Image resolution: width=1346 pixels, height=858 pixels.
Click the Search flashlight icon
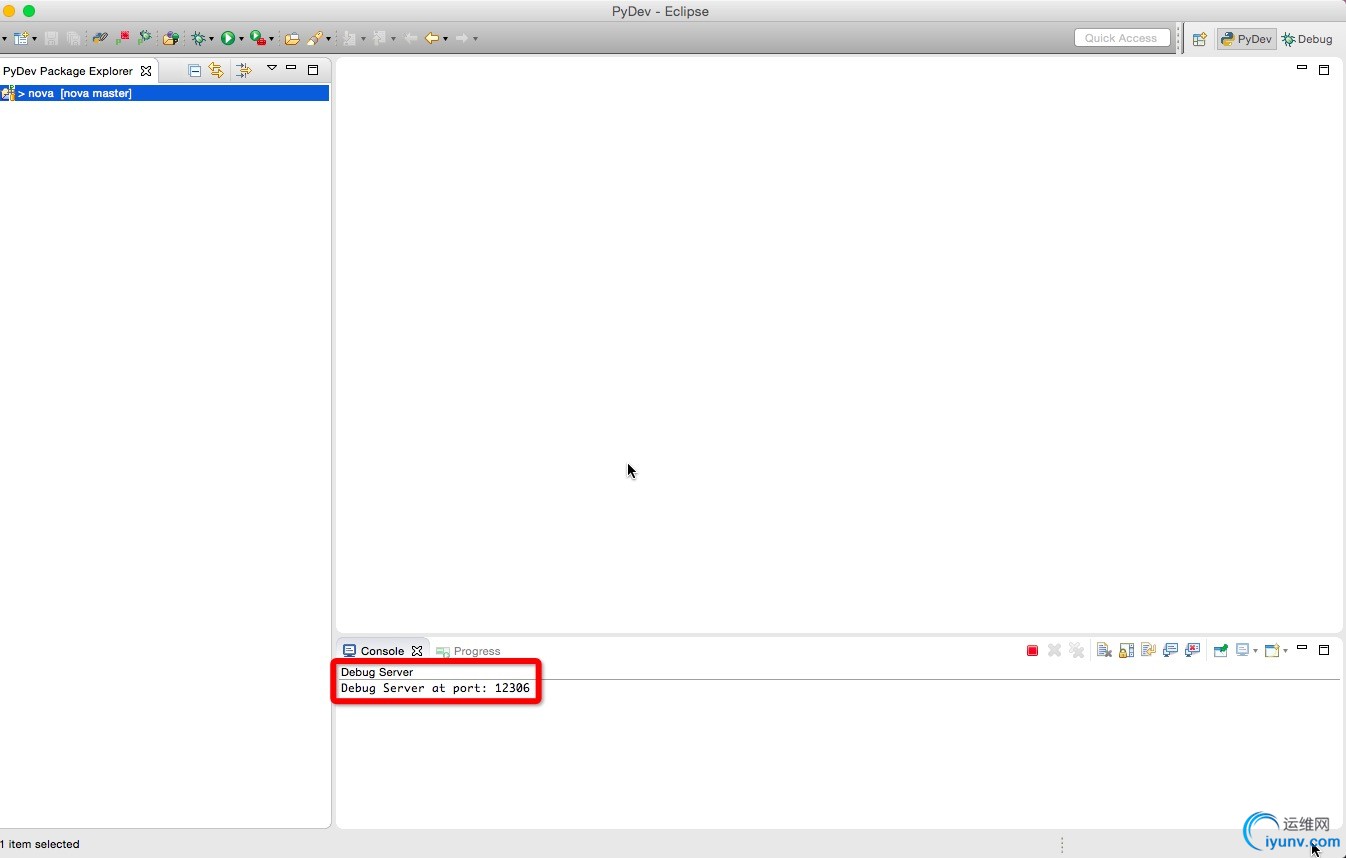[315, 38]
